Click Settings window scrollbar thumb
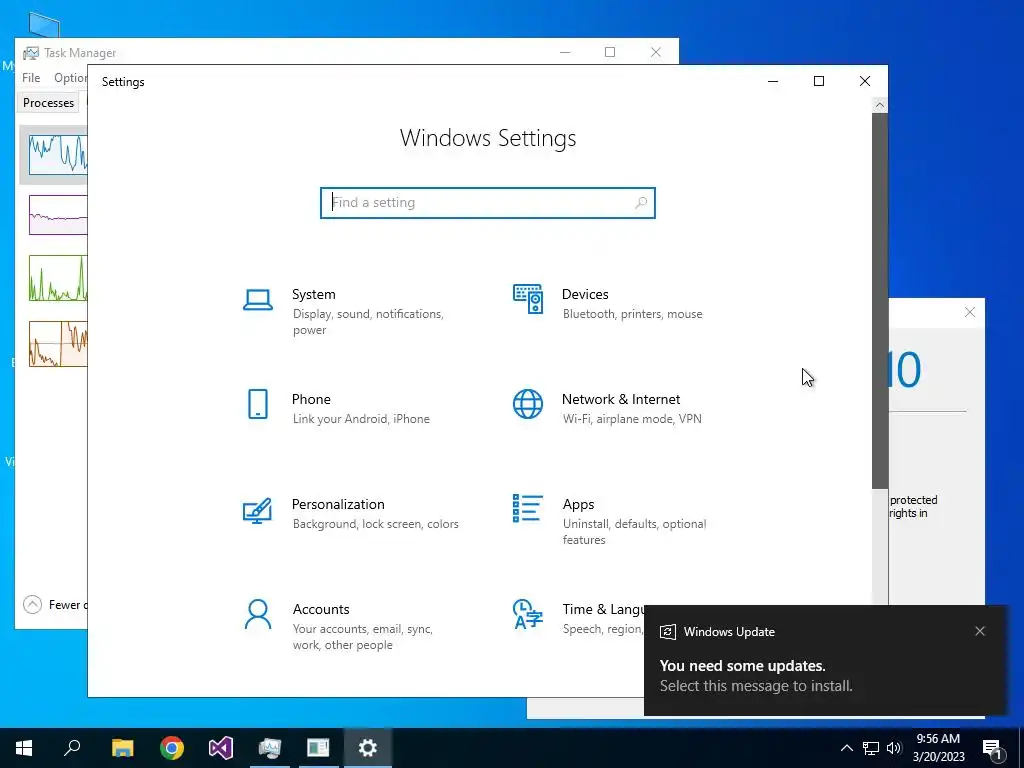The height and width of the screenshot is (768, 1024). pyautogui.click(x=880, y=300)
